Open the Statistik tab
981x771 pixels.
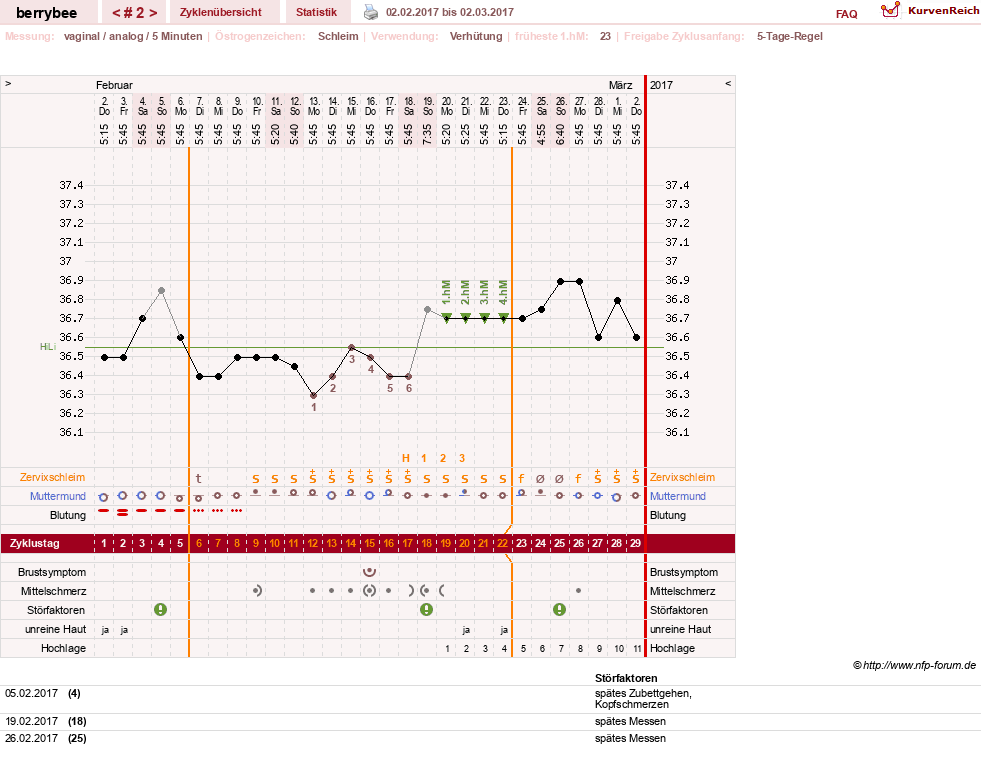tap(317, 12)
